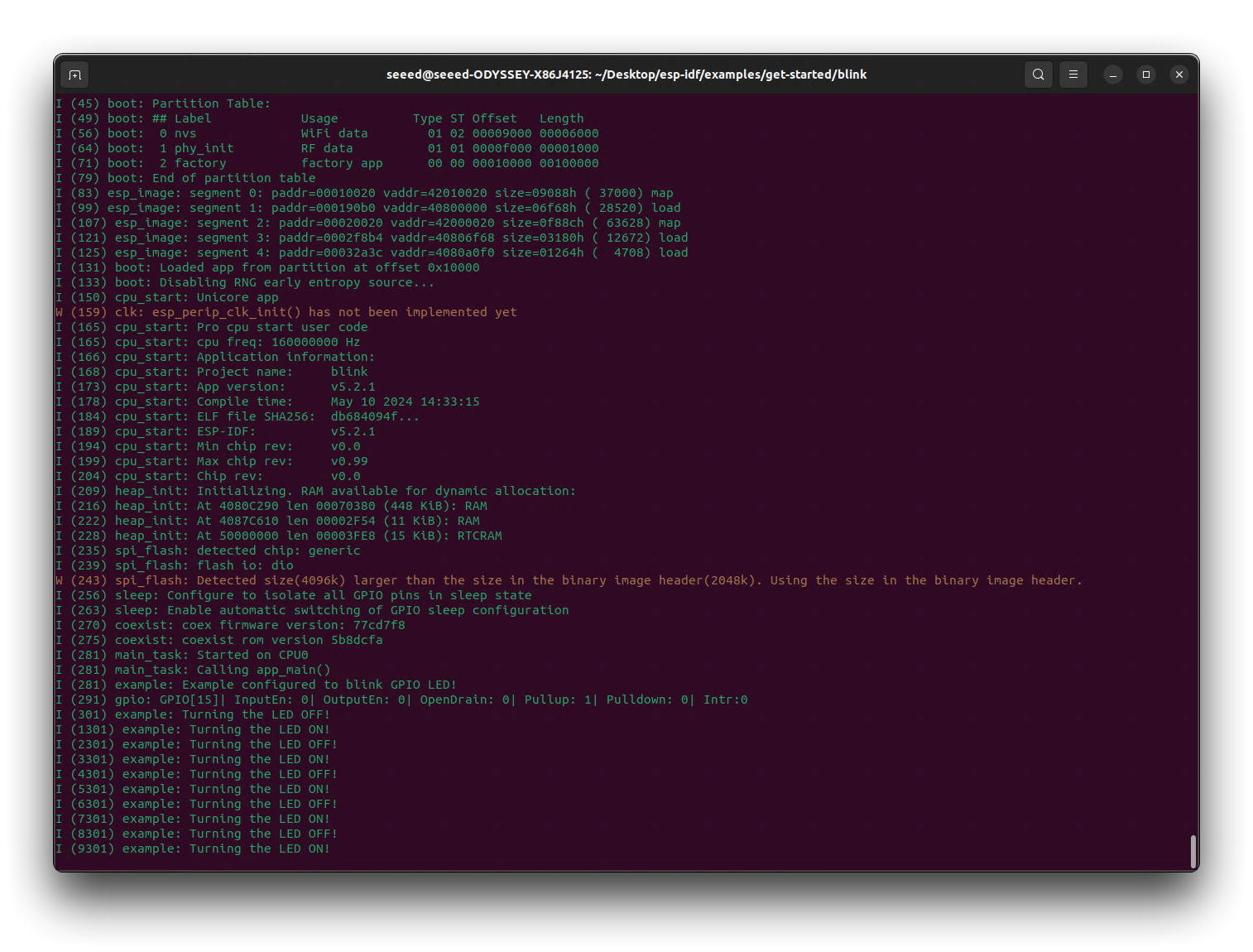Click 'detected chip: generic' line
Screen dimensions: 1253x952
(x=208, y=551)
